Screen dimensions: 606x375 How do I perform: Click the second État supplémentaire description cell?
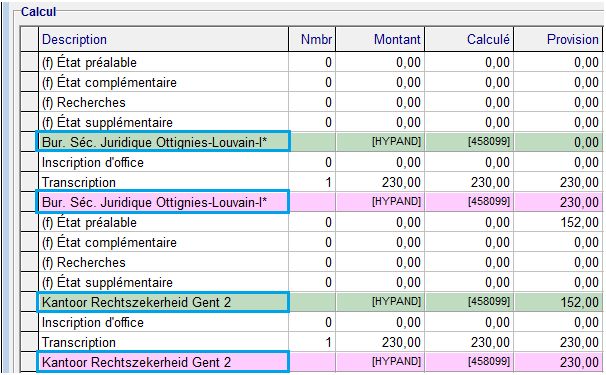[x=163, y=282]
